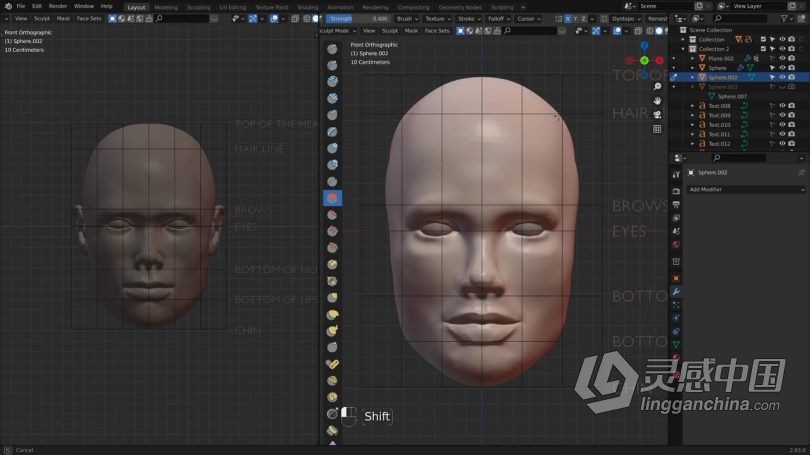Open the Render menu
The width and height of the screenshot is (810, 455).
[57, 6]
